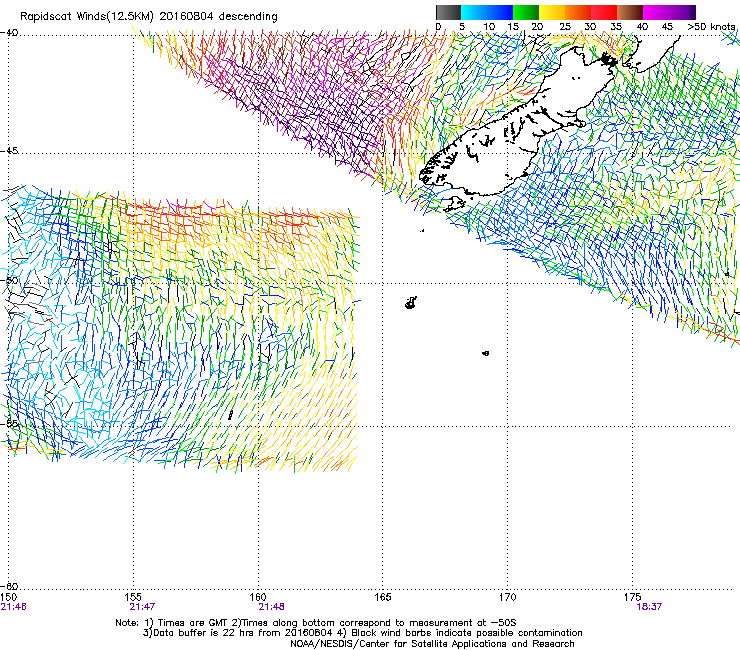Click the '-40' latitude label
The image size is (740, 650).
[9, 33]
